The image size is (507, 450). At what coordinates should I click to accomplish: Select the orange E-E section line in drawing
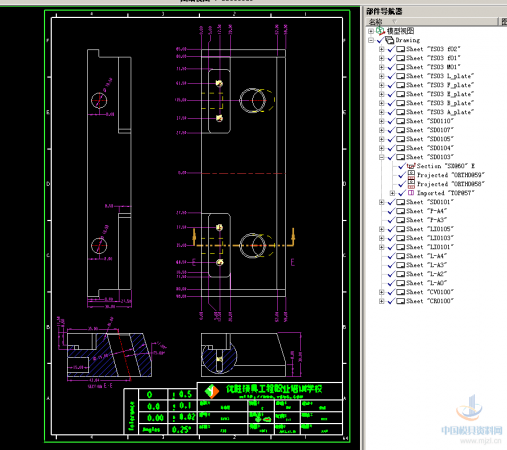[x=243, y=245]
